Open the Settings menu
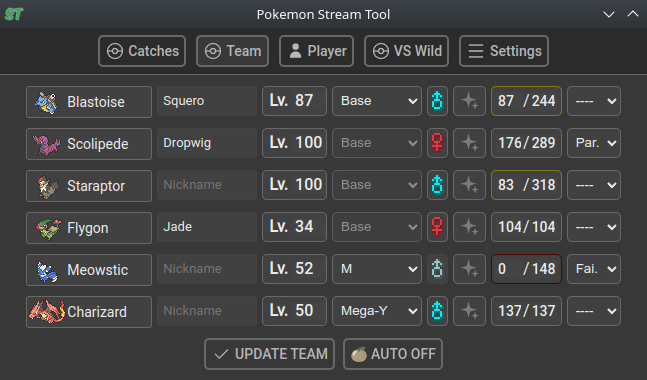The image size is (647, 380). point(504,51)
